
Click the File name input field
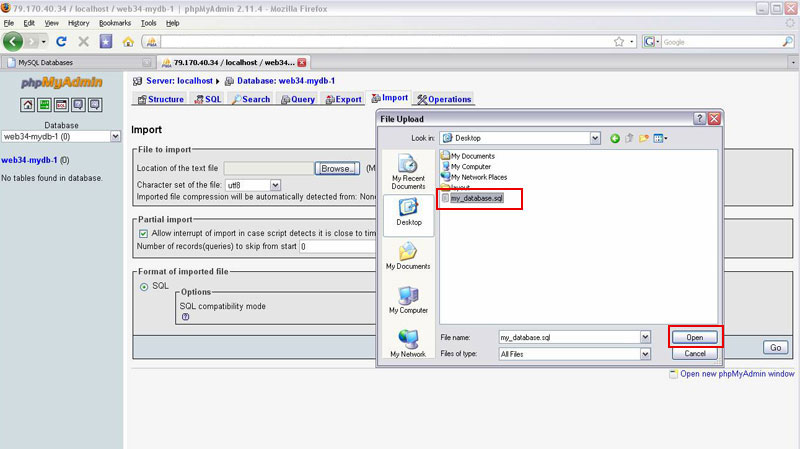(569, 337)
